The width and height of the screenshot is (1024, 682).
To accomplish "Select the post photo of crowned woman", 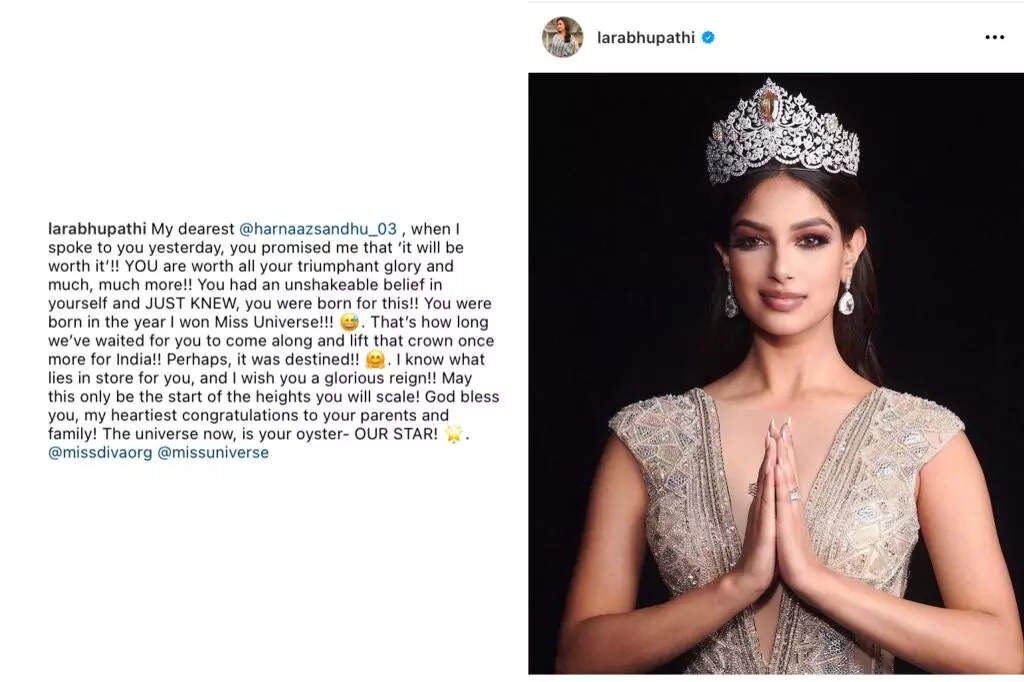I will [x=776, y=373].
